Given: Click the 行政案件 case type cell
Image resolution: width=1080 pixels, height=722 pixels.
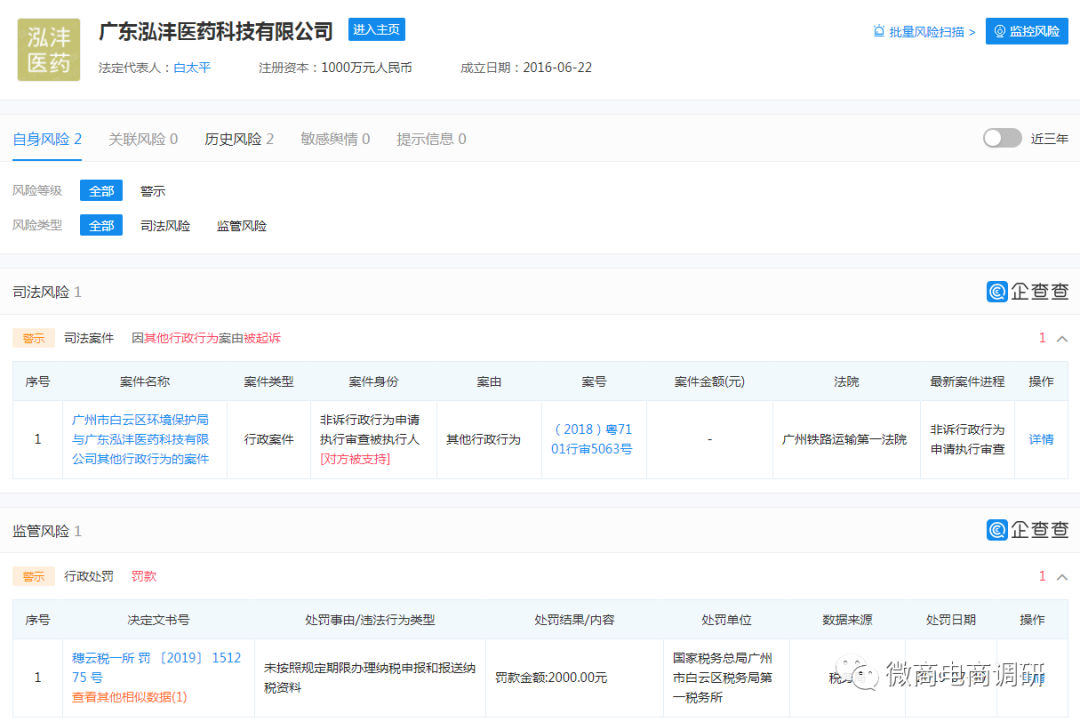Looking at the screenshot, I should pos(269,440).
